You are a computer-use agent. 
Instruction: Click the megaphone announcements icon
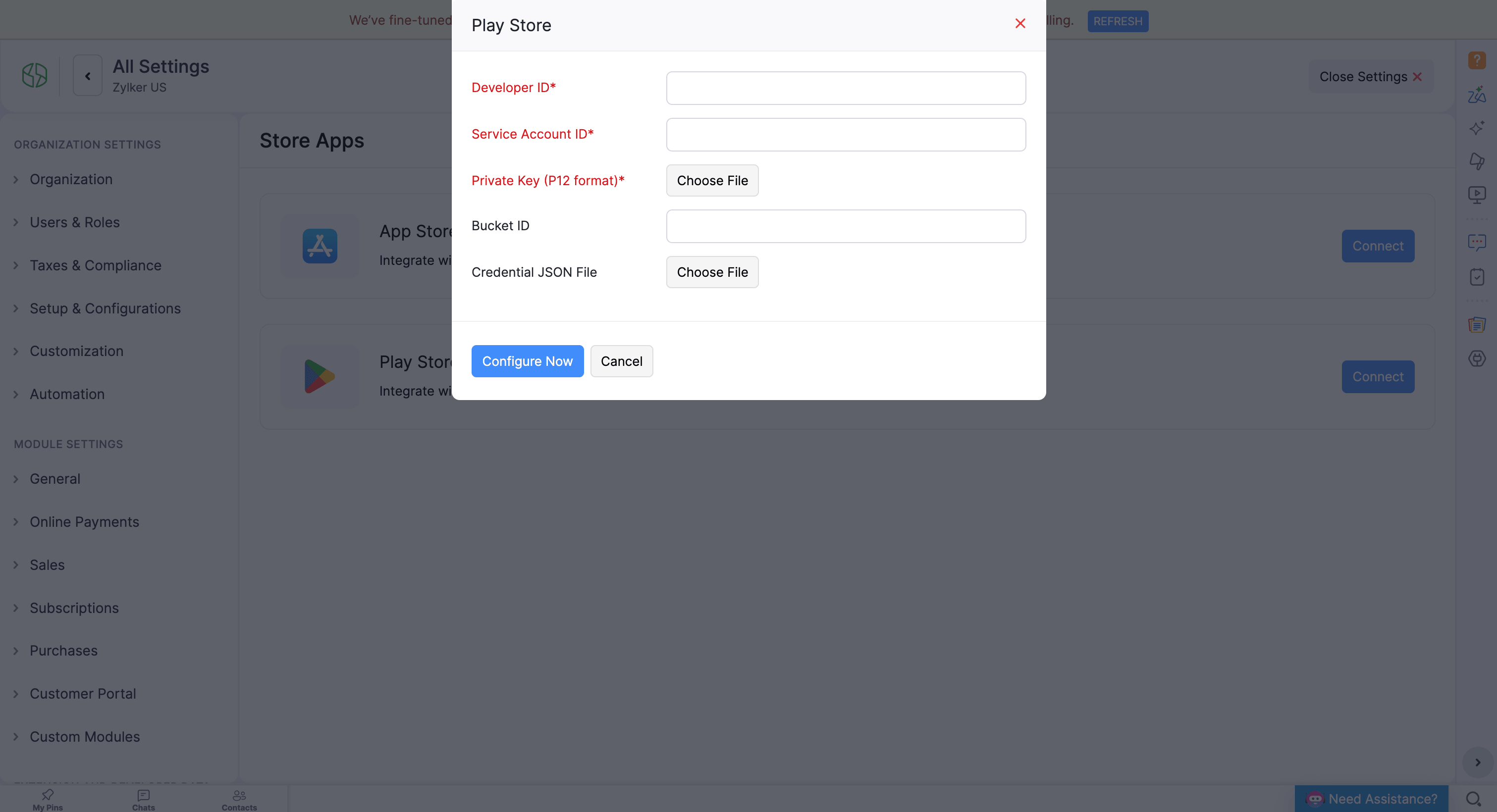point(1477,161)
